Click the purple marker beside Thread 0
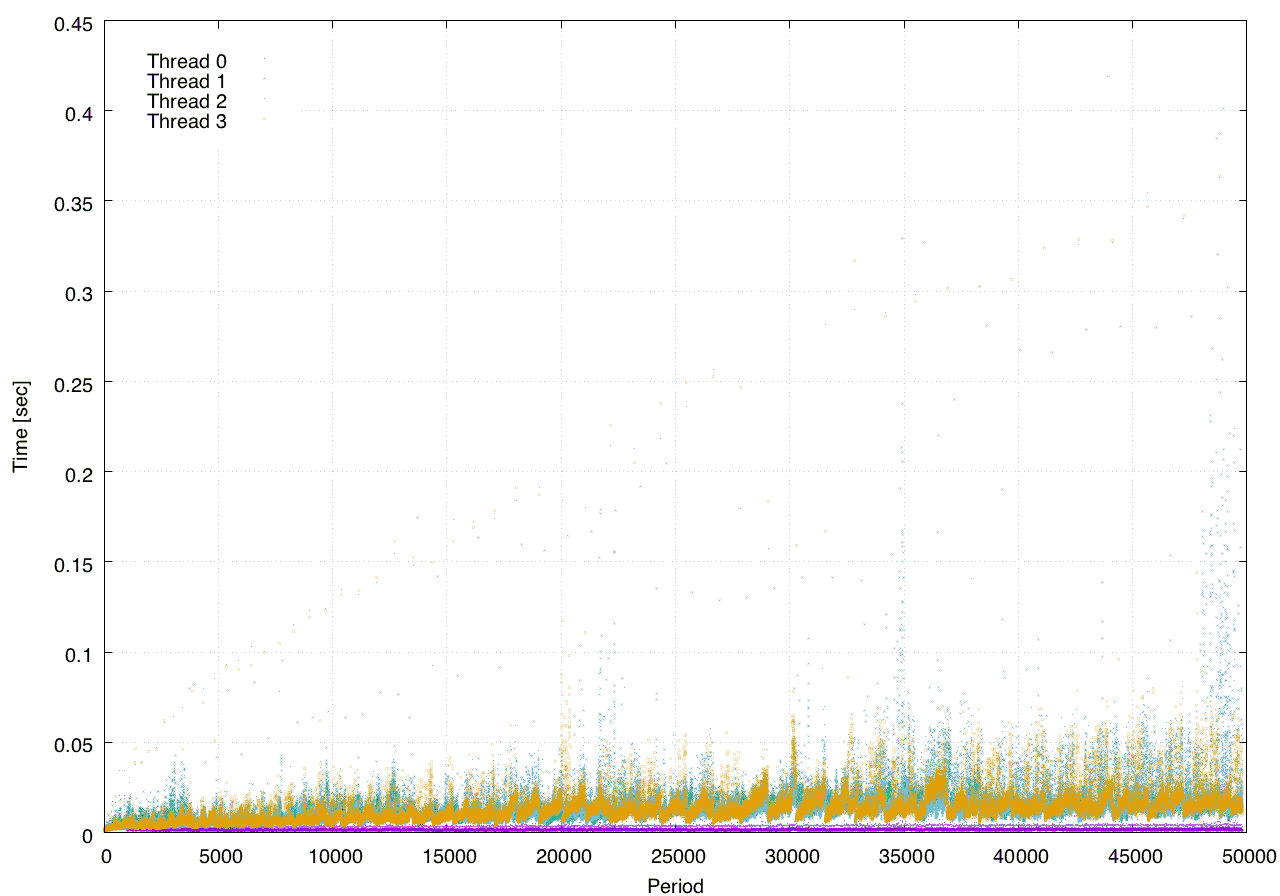The height and width of the screenshot is (896, 1280). [264, 62]
